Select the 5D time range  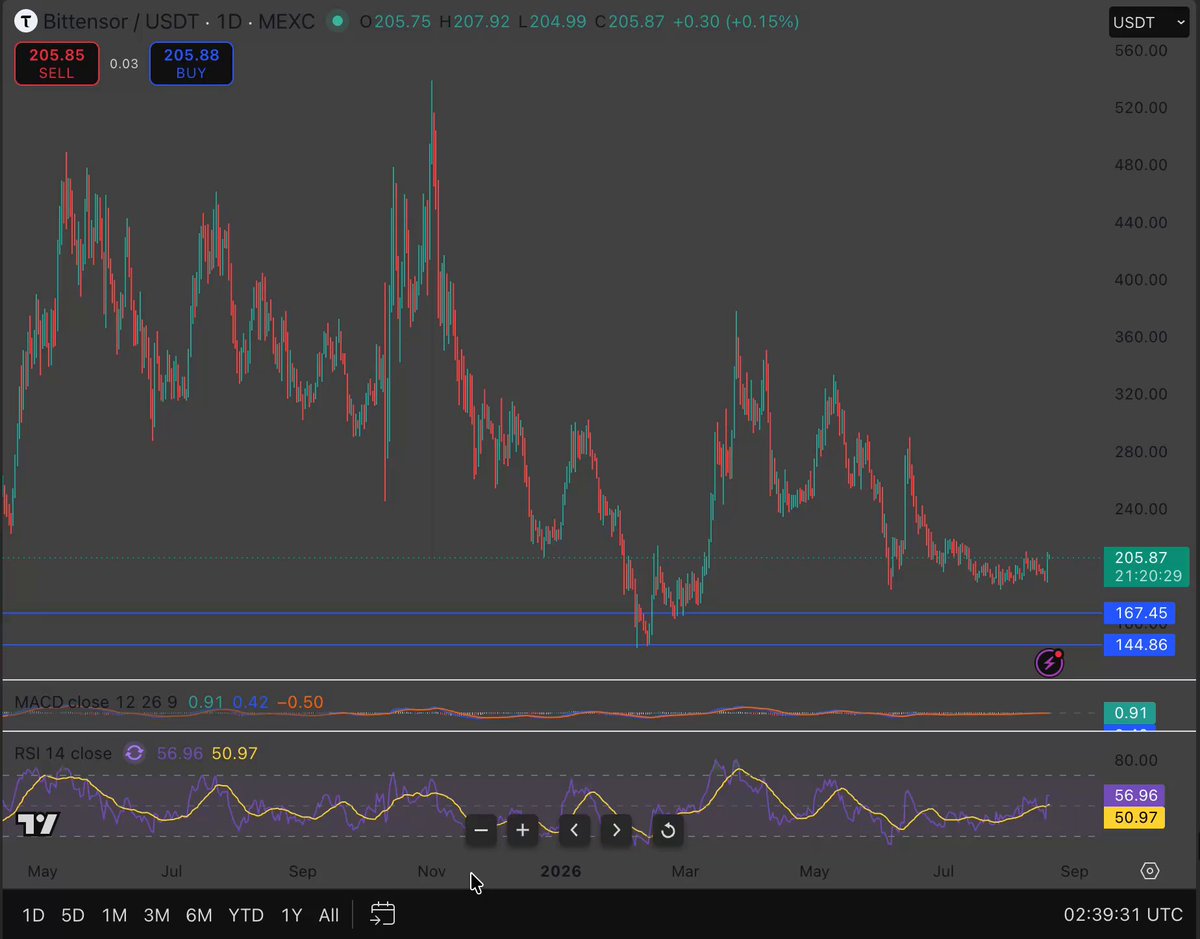[73, 915]
